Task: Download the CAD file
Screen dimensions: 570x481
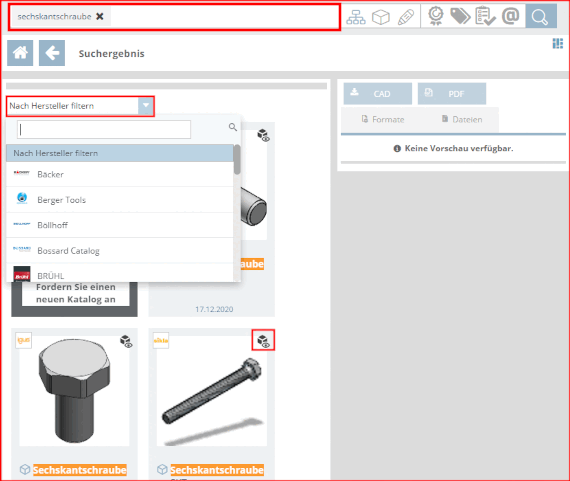Action: coord(378,94)
